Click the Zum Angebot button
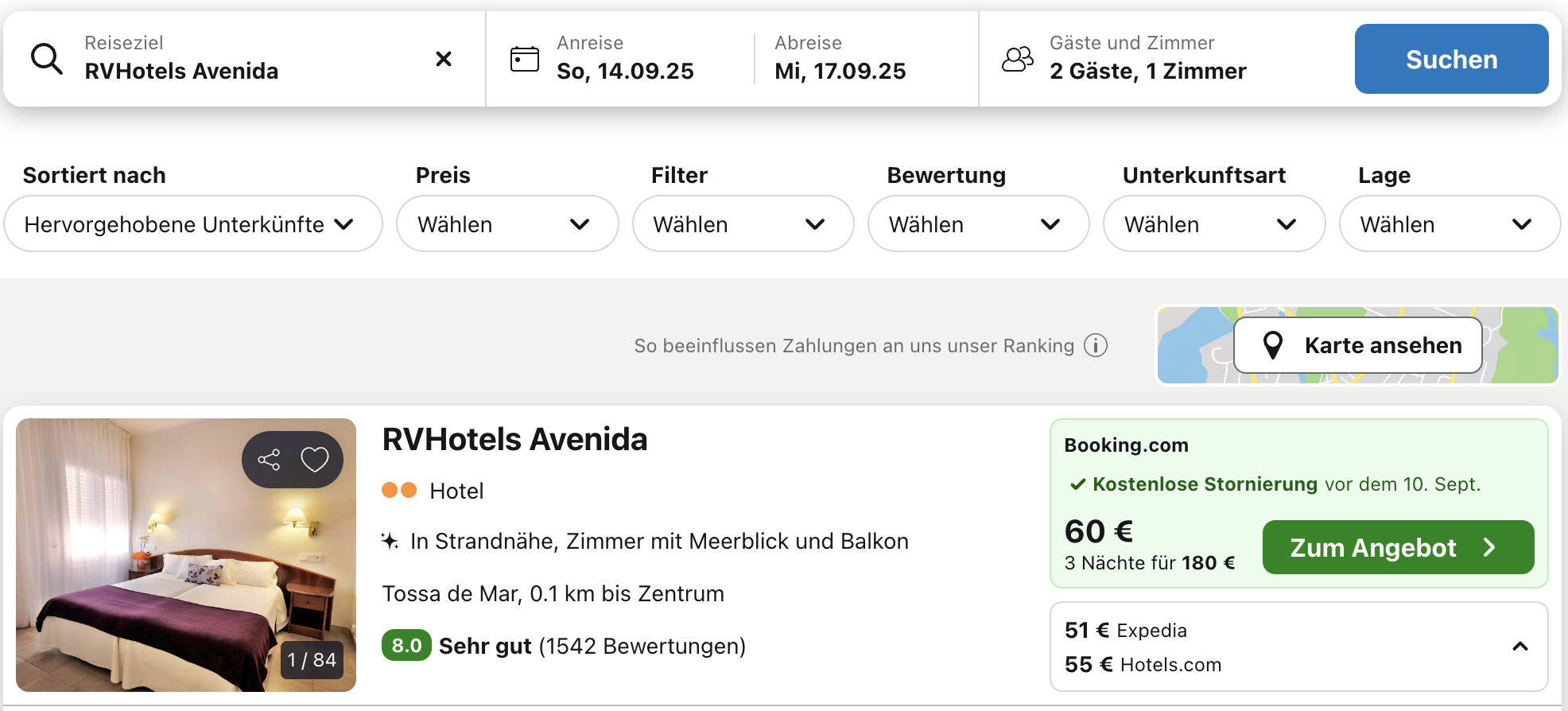This screenshot has width=1568, height=711. click(x=1397, y=548)
